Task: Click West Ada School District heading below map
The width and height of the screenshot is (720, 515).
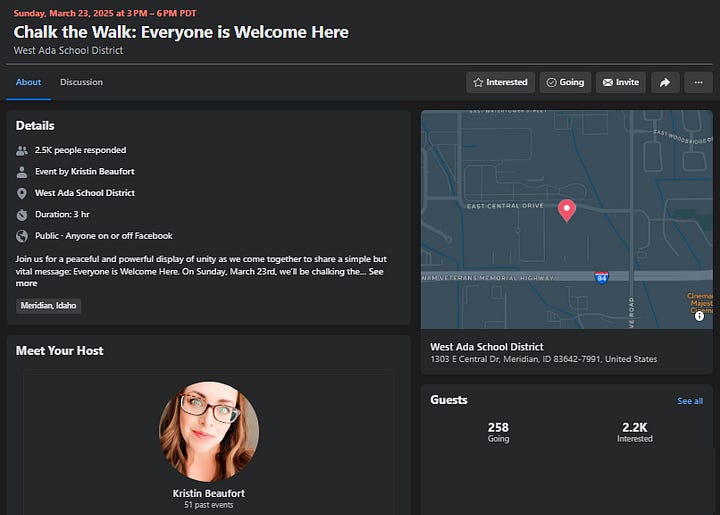Action: coord(487,347)
